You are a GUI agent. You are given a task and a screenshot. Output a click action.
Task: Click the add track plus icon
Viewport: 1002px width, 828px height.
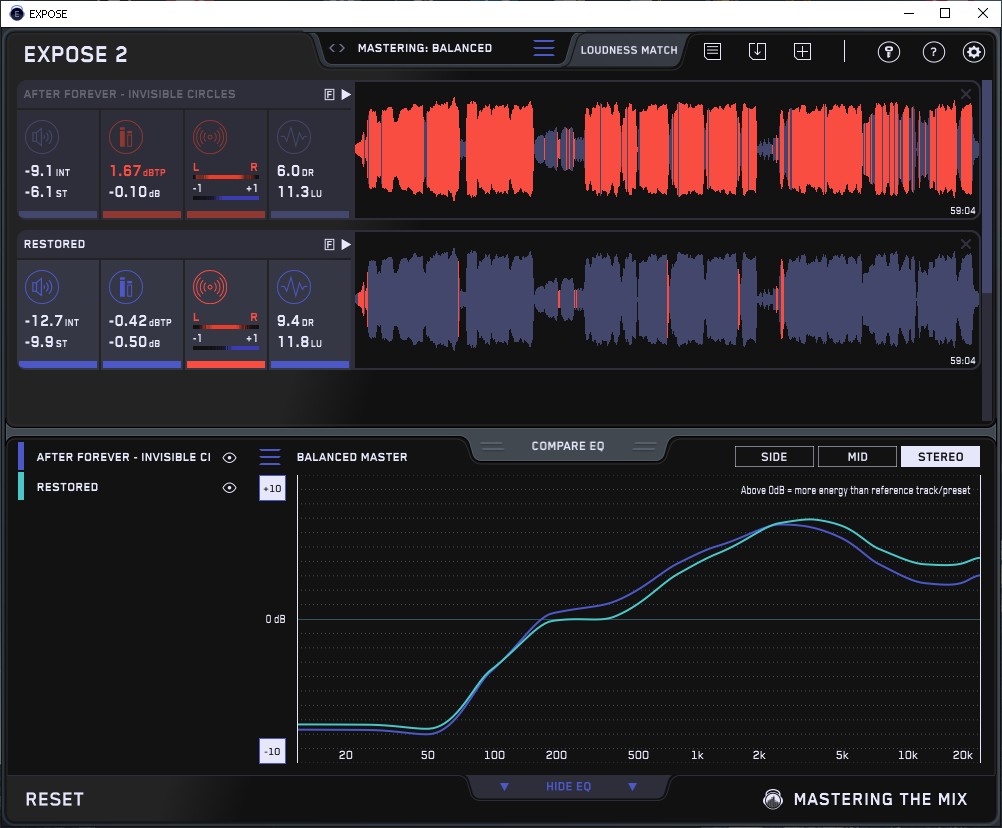pos(802,51)
